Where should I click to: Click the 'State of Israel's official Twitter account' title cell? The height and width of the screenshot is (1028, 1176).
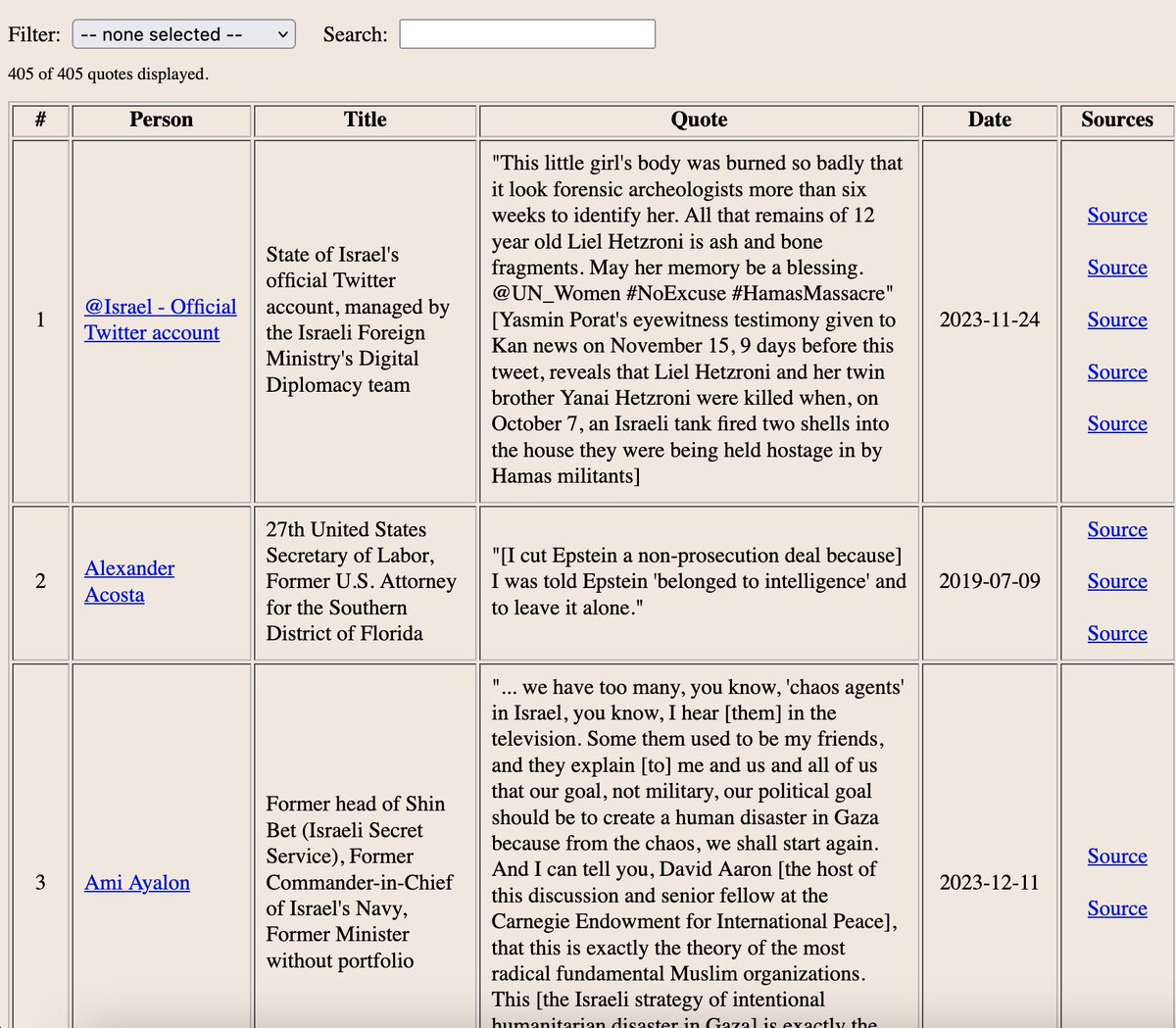pyautogui.click(x=365, y=319)
